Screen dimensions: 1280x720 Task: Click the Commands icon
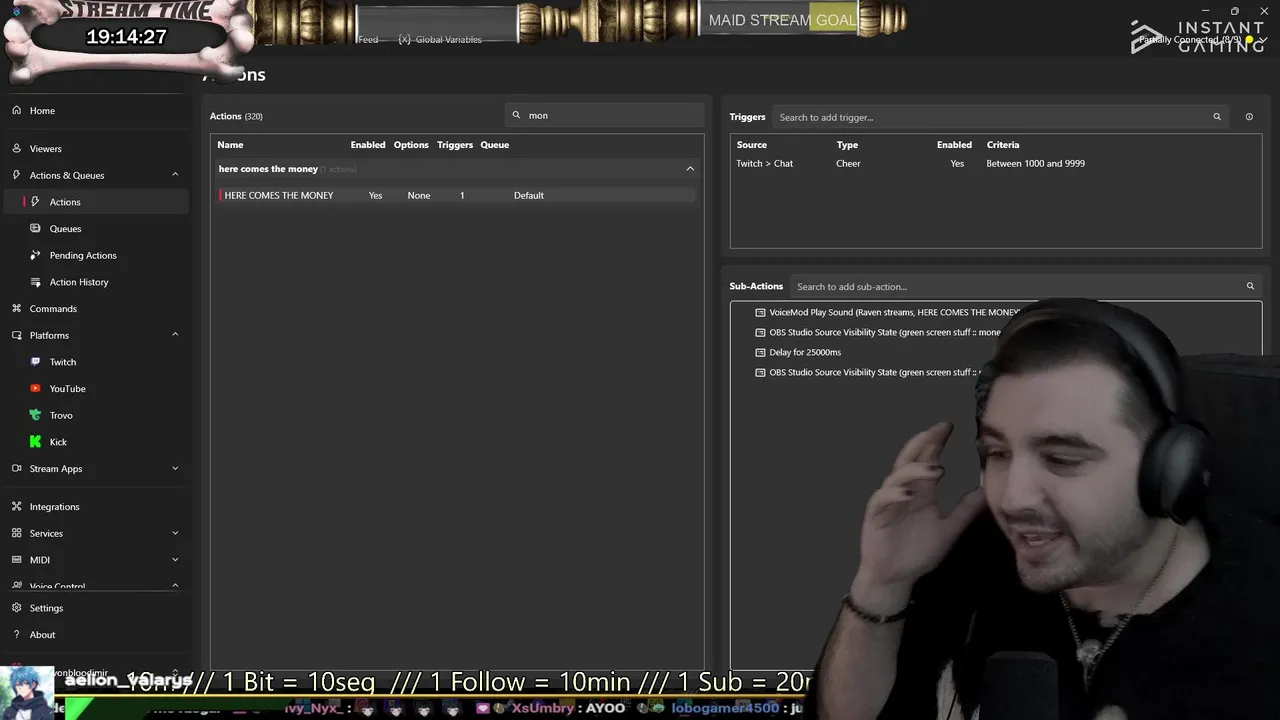pyautogui.click(x=16, y=309)
